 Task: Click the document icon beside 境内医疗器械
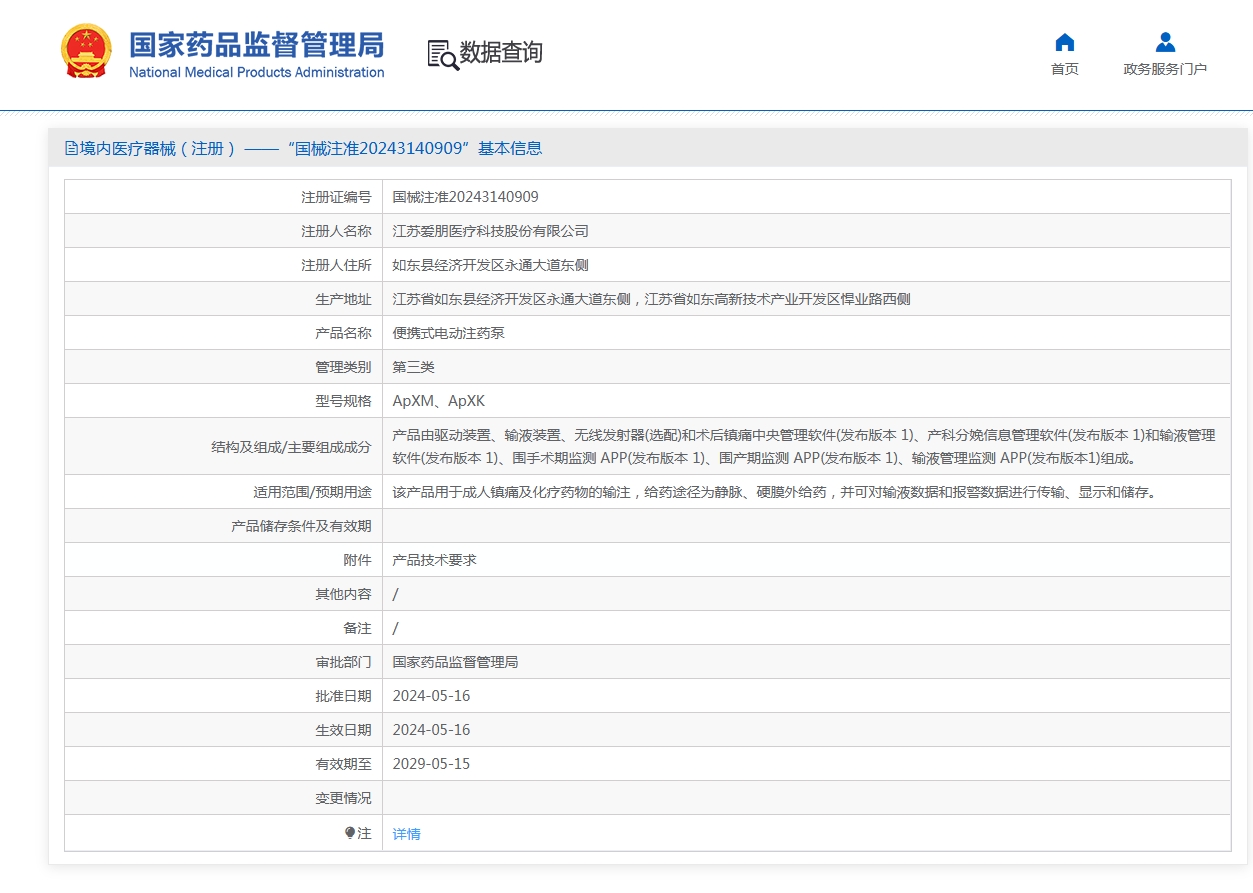tap(71, 148)
